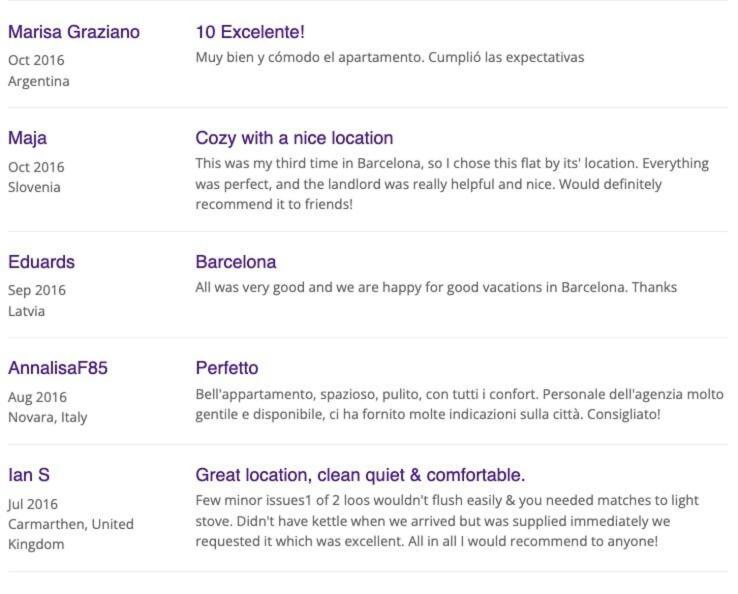Image resolution: width=738 pixels, height=594 pixels.
Task: Click Maja's review text about third time
Action: pos(452,184)
